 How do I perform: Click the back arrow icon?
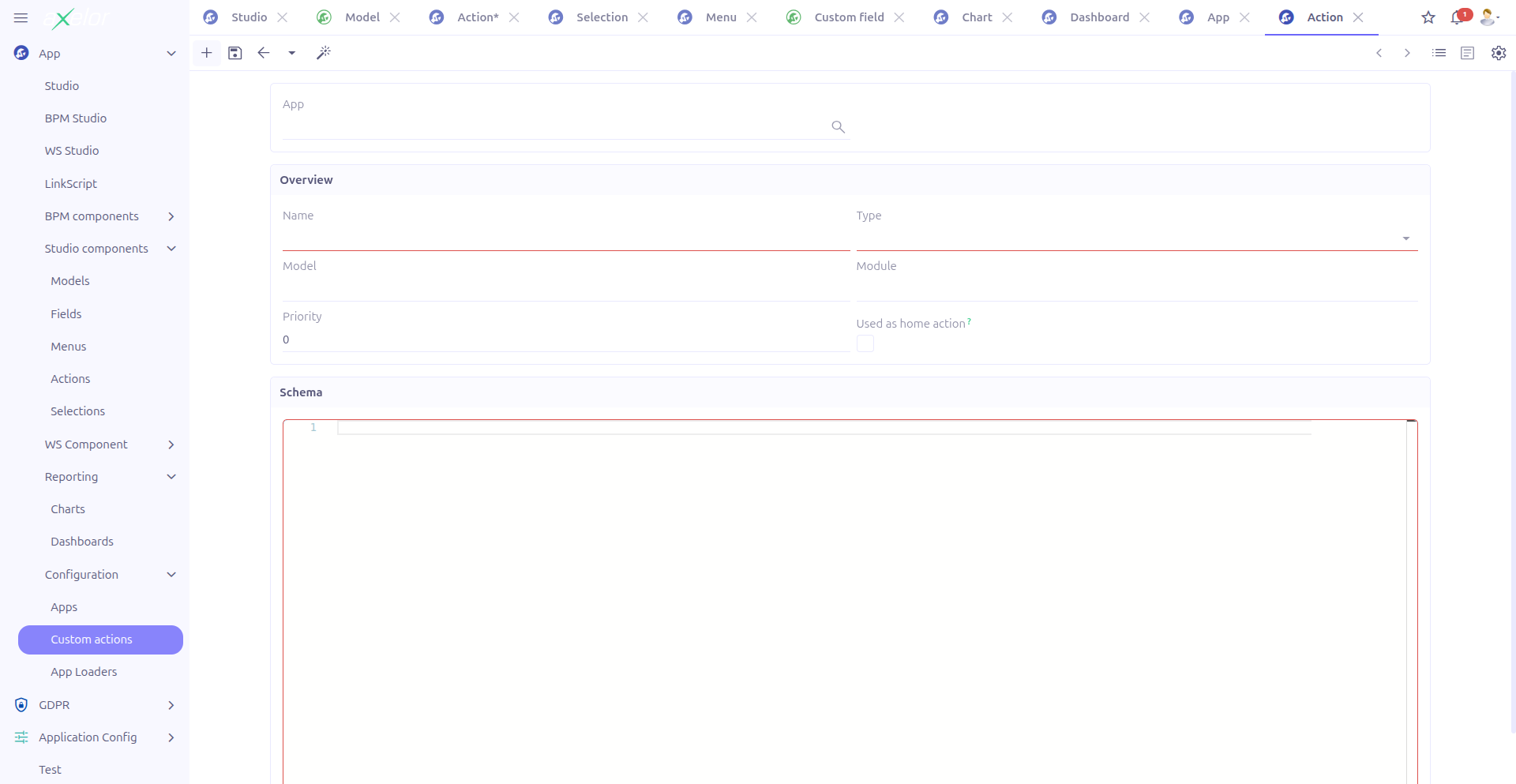[x=264, y=53]
